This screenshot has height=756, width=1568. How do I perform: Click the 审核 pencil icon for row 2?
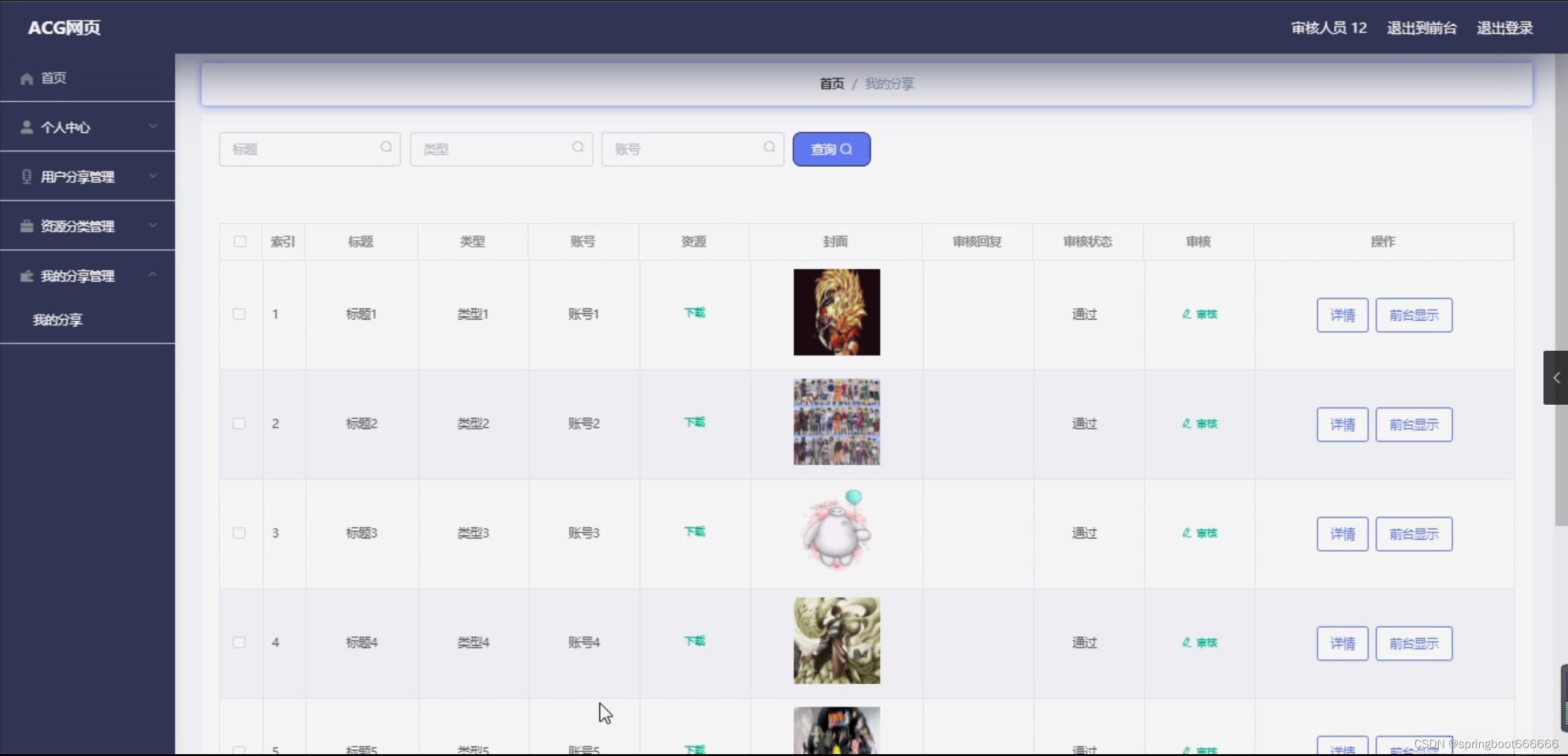pyautogui.click(x=1187, y=423)
